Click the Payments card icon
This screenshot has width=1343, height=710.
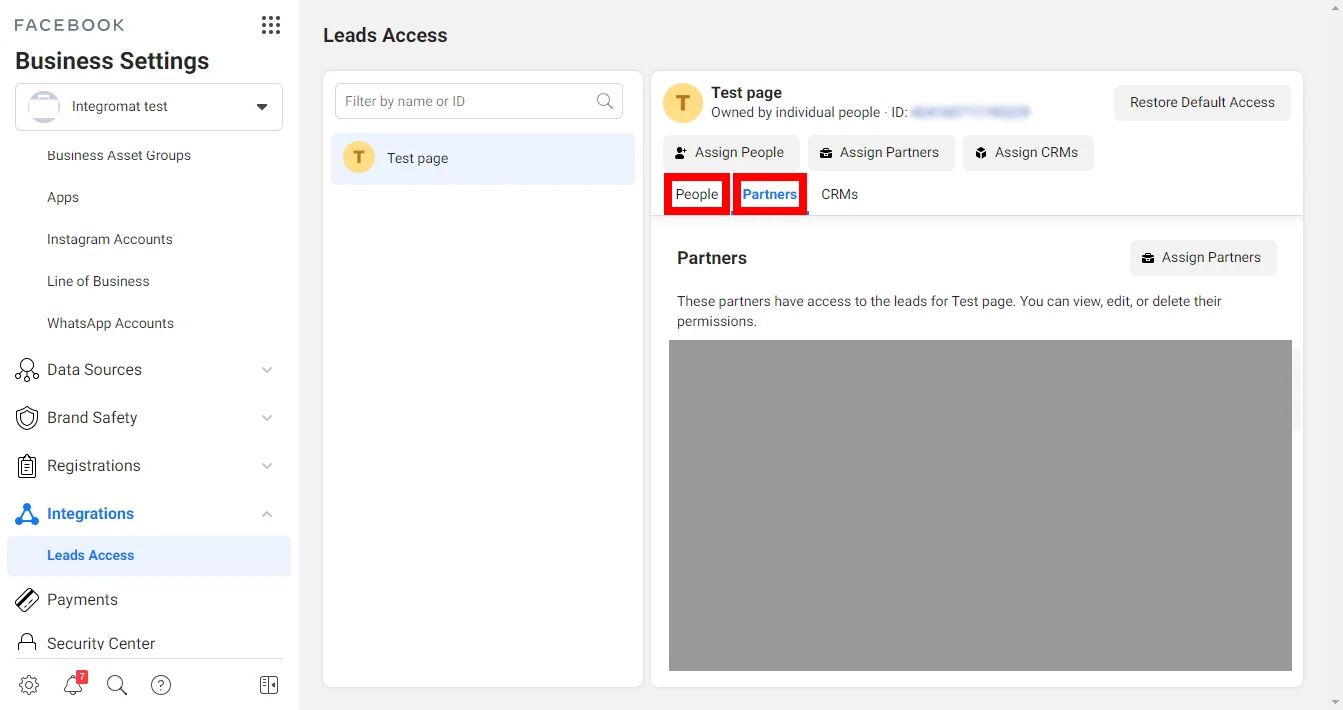(27, 600)
